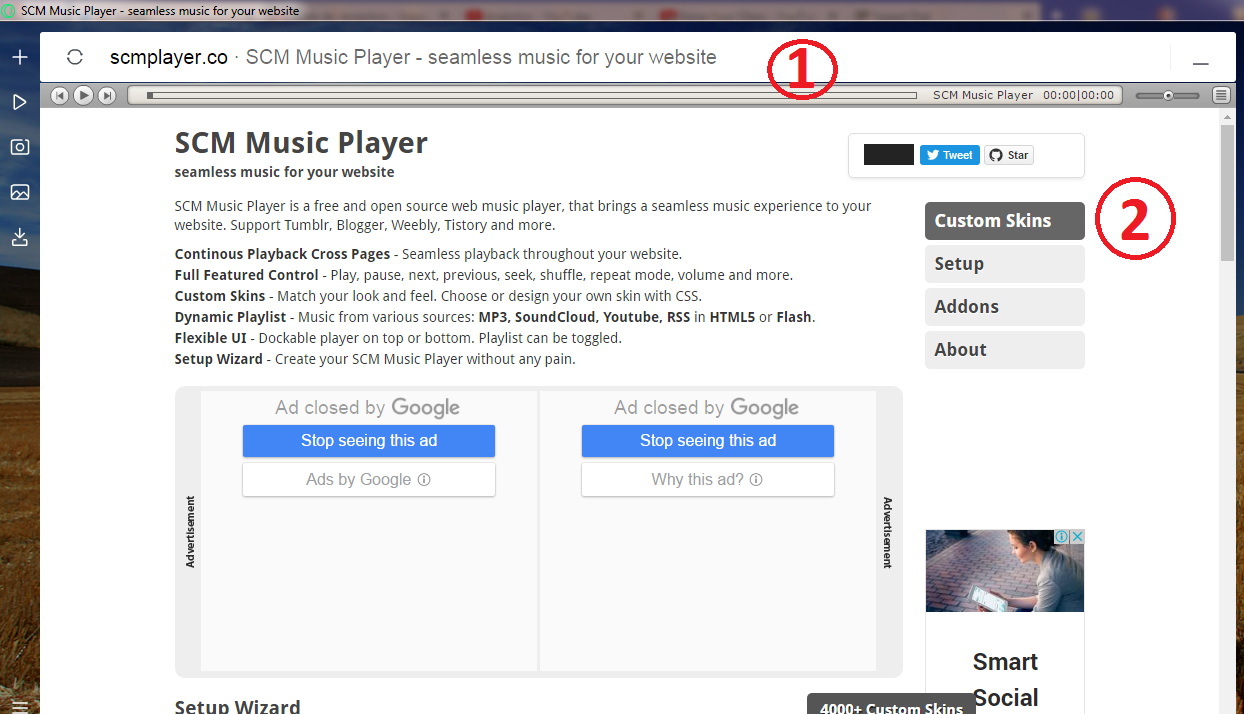The width and height of the screenshot is (1244, 714).
Task: Click the woman reading tablet ad image
Action: (x=1005, y=571)
